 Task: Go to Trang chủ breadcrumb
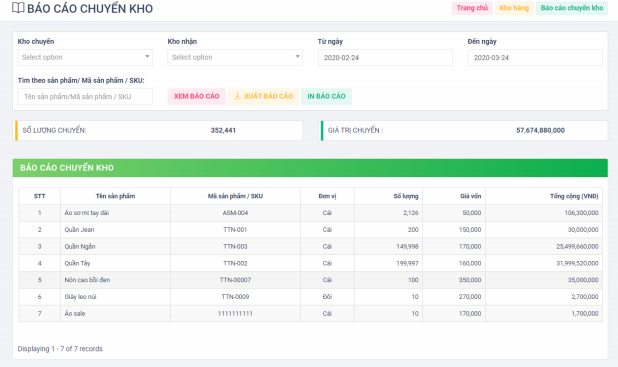tap(472, 8)
